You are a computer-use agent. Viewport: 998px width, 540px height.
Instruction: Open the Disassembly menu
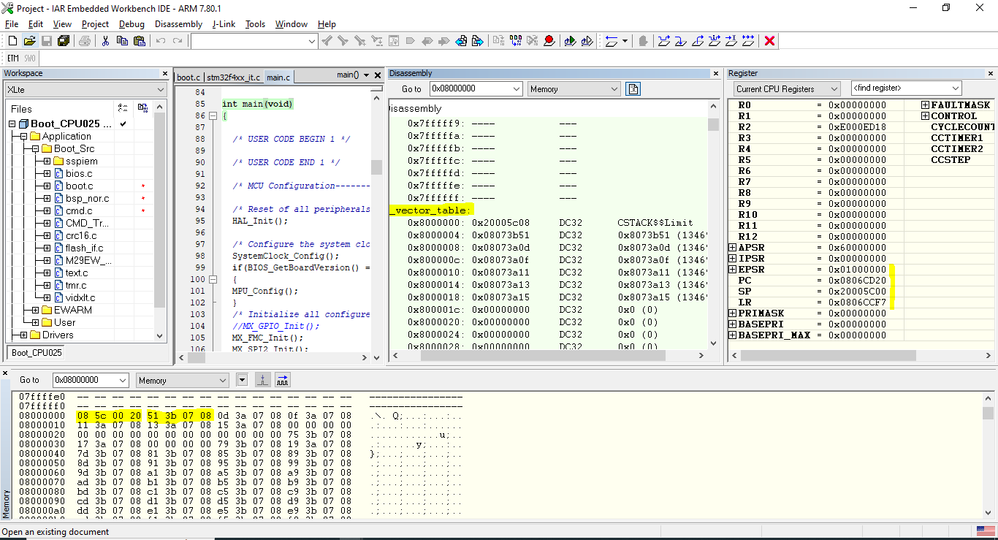[178, 24]
